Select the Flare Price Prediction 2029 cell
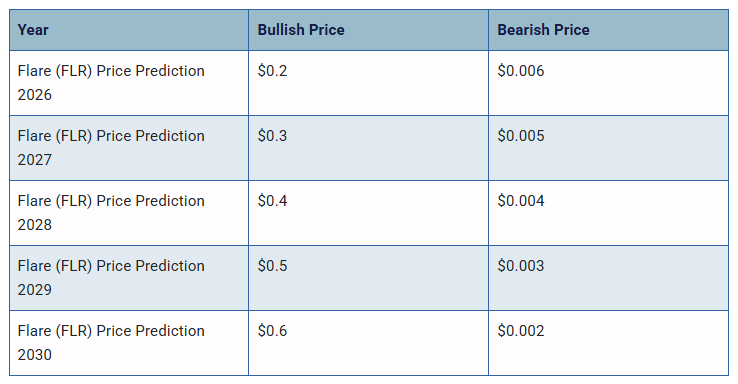Viewport: 738px width, 384px height. click(129, 278)
